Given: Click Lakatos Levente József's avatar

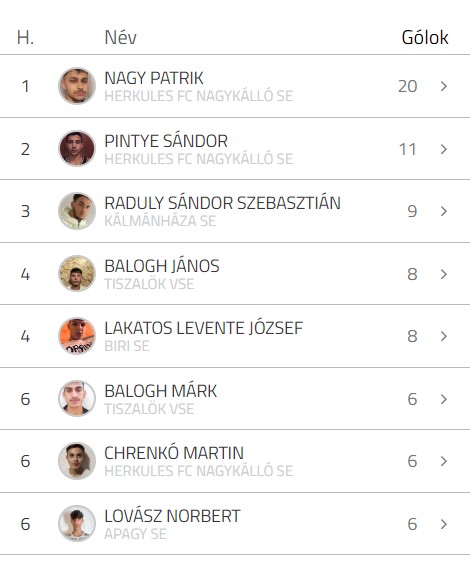Looking at the screenshot, I should 77,336.
